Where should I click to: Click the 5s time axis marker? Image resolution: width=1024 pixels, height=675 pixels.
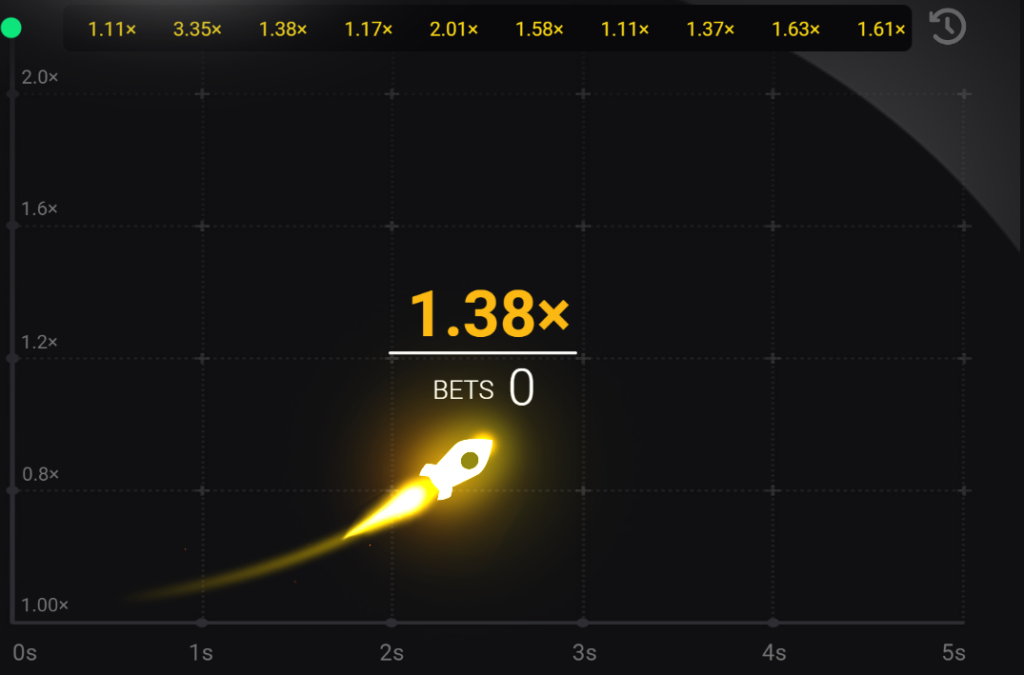[x=953, y=653]
